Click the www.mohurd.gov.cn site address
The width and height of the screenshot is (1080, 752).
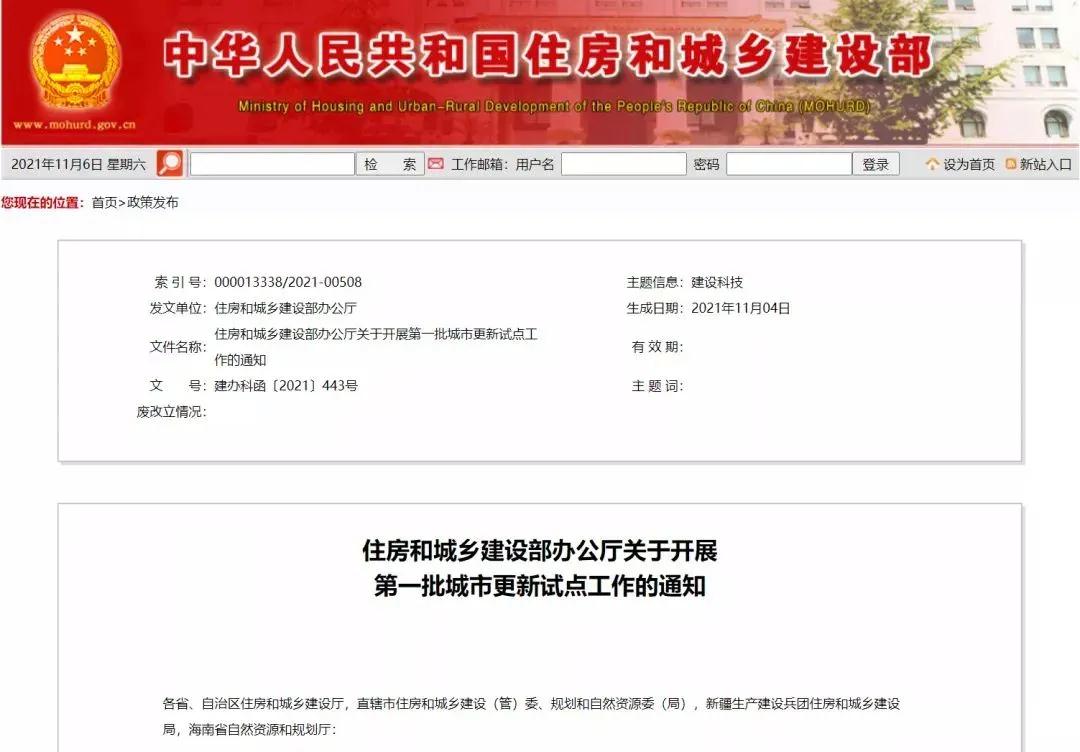click(x=74, y=125)
